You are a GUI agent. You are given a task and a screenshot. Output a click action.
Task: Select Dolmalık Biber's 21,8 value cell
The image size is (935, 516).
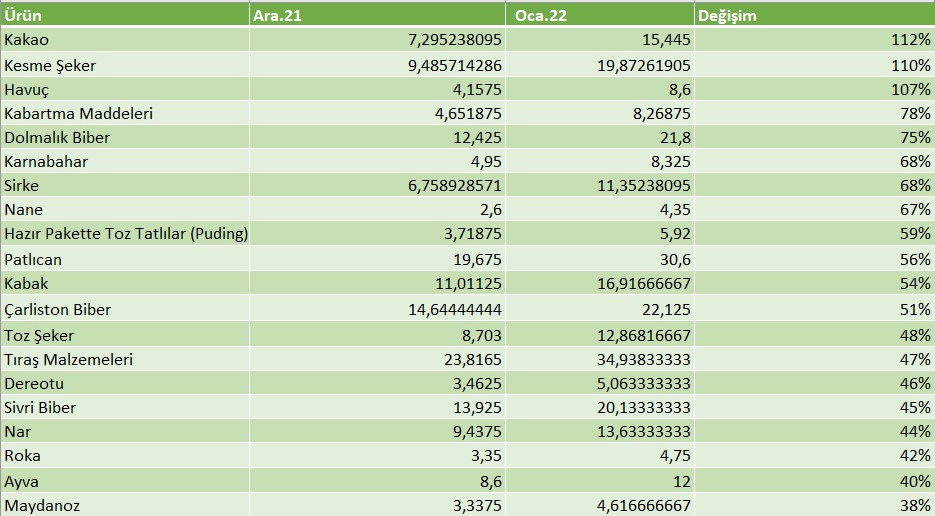pos(599,137)
